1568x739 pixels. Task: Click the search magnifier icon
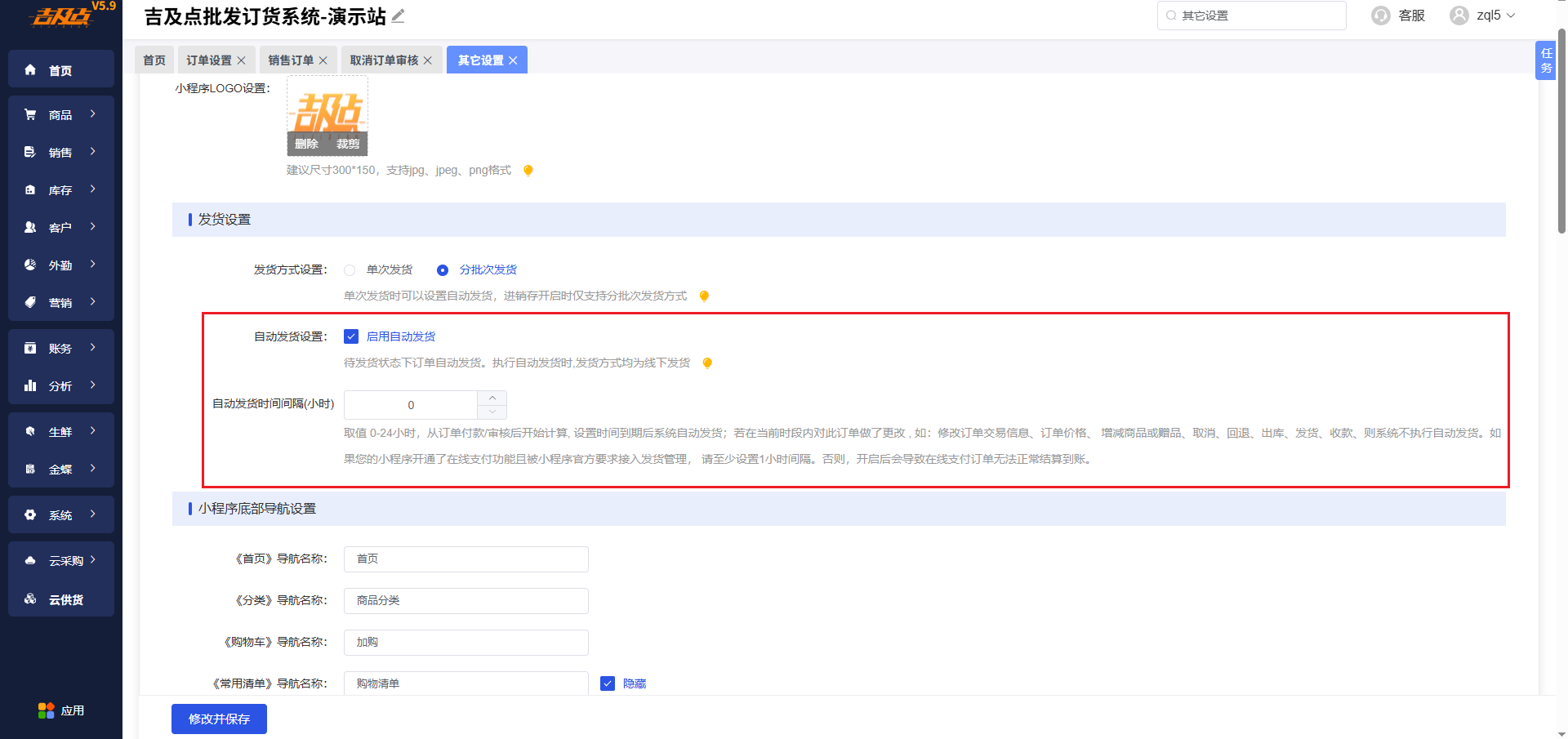click(1171, 16)
